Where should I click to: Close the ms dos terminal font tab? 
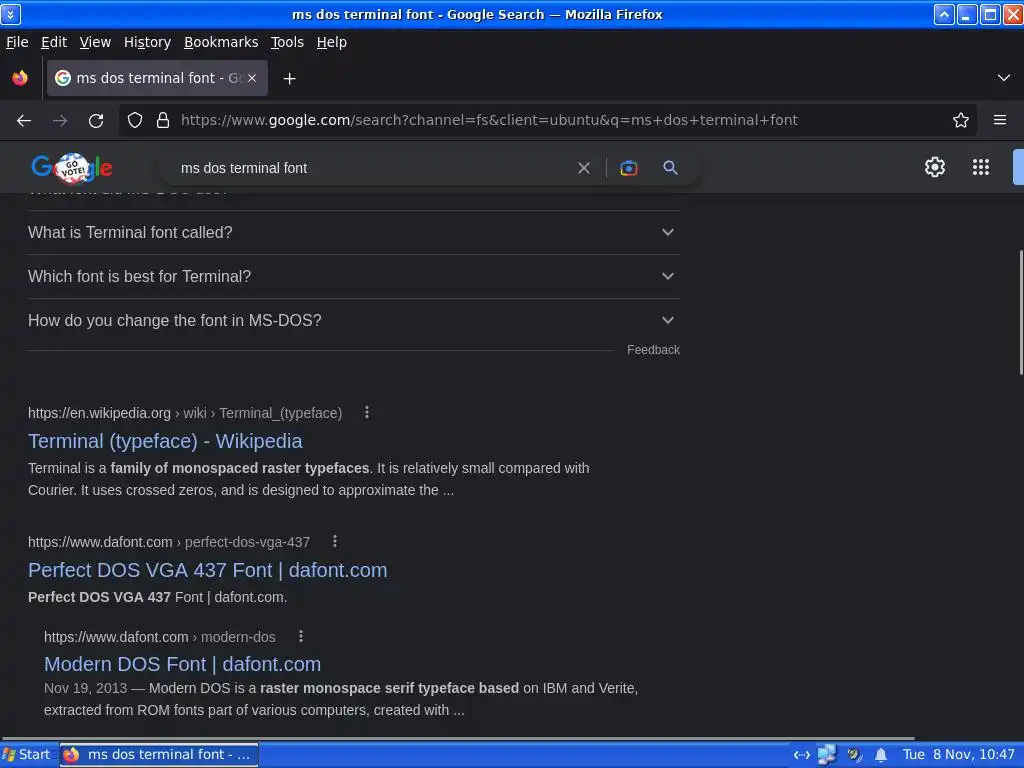pyautogui.click(x=252, y=78)
